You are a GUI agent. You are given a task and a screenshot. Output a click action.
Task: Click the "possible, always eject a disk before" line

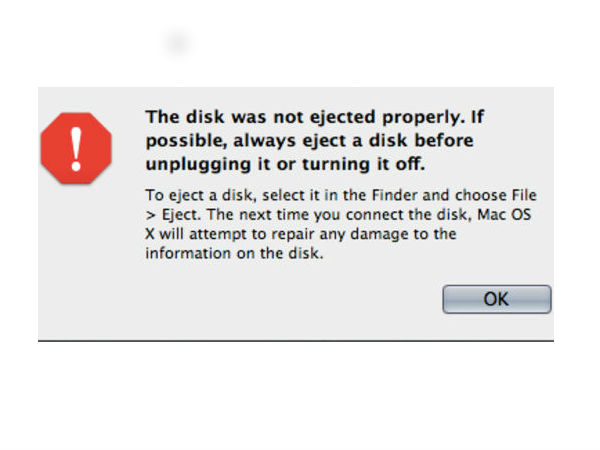(x=310, y=140)
